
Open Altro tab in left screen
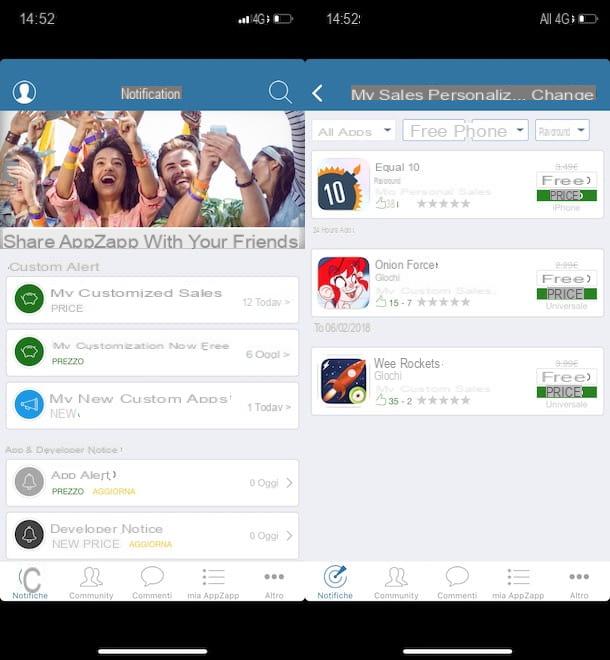(x=274, y=583)
